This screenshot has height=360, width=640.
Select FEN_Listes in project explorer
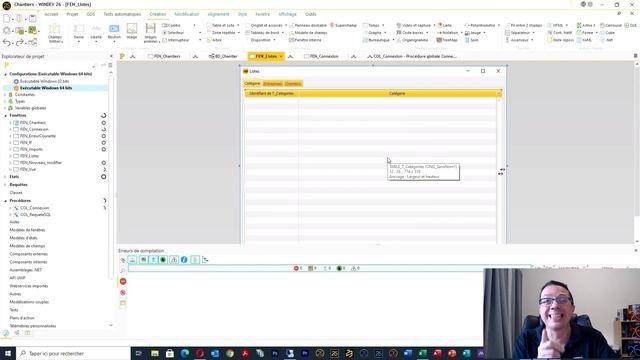click(29, 156)
